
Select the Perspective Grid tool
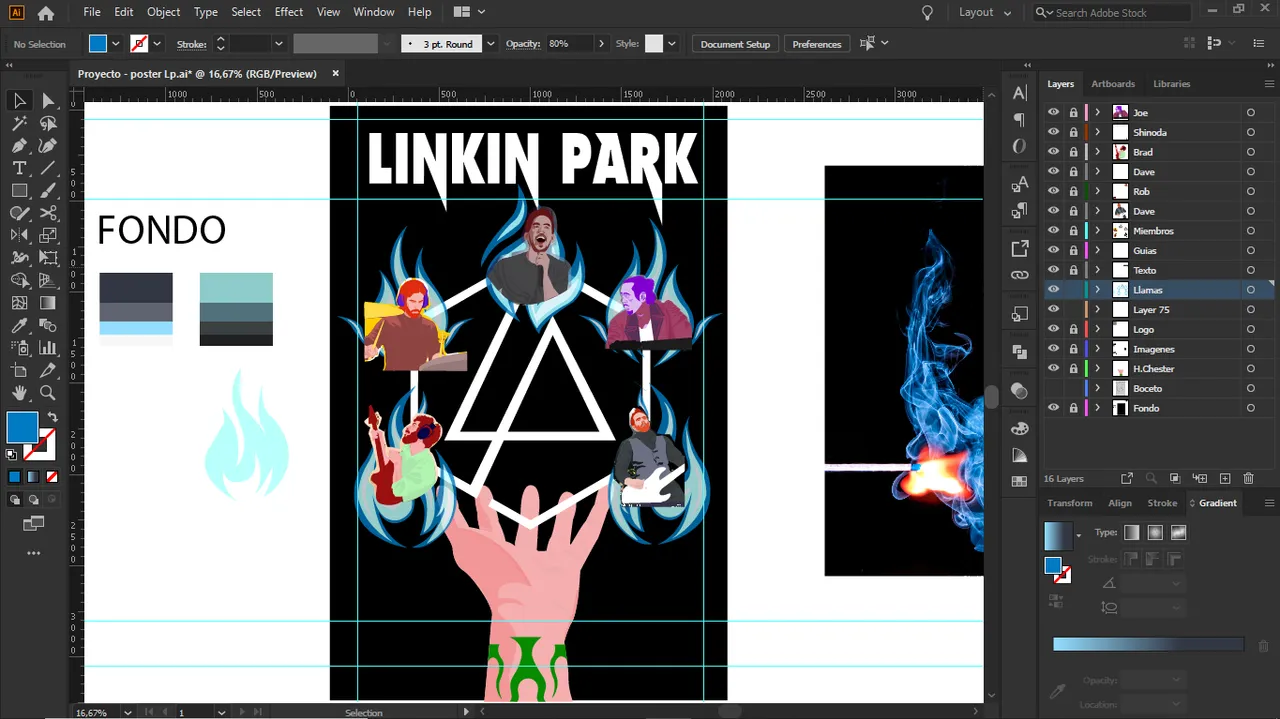point(48,280)
